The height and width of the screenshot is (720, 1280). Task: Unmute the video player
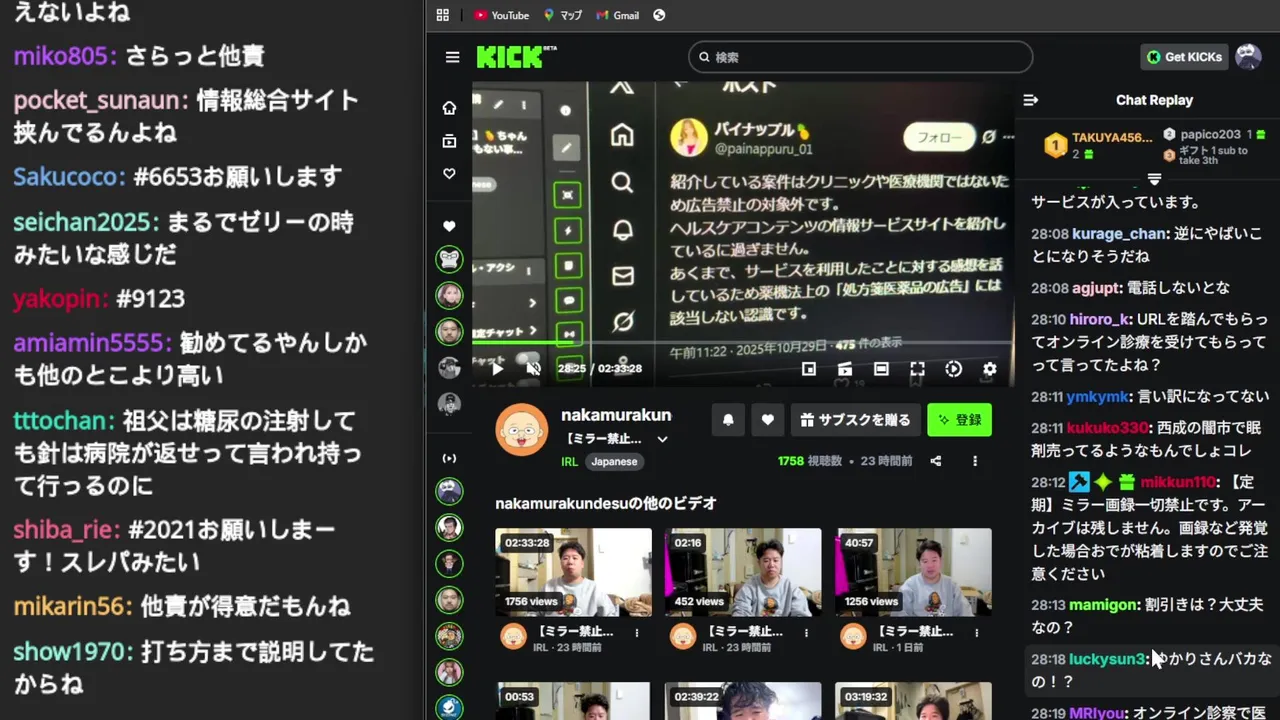point(534,369)
